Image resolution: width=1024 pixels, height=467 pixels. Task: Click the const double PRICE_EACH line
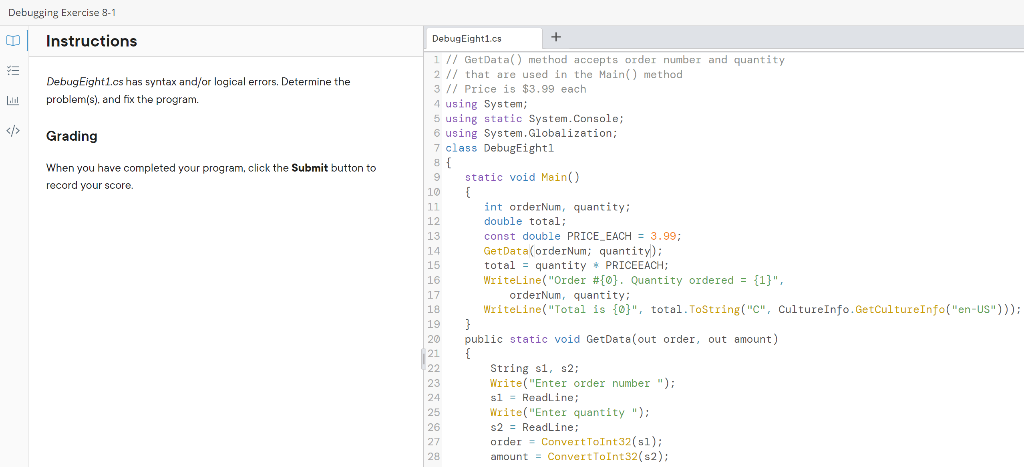pyautogui.click(x=583, y=236)
